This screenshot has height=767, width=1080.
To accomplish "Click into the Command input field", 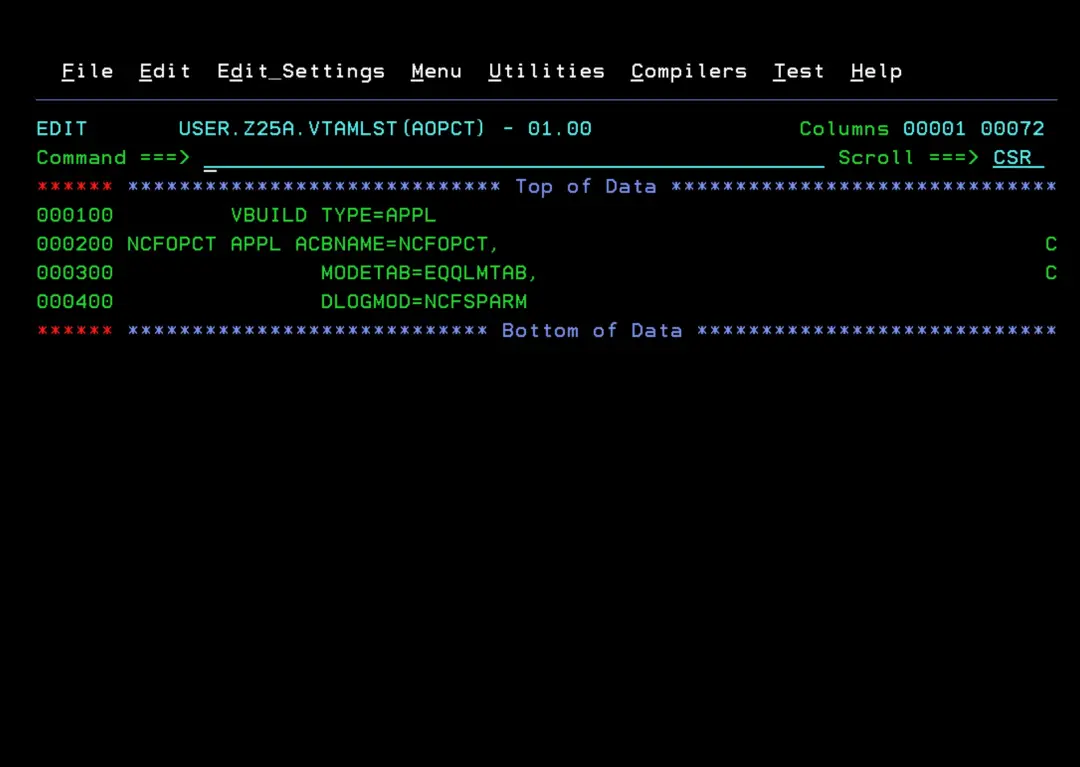I will (x=514, y=158).
